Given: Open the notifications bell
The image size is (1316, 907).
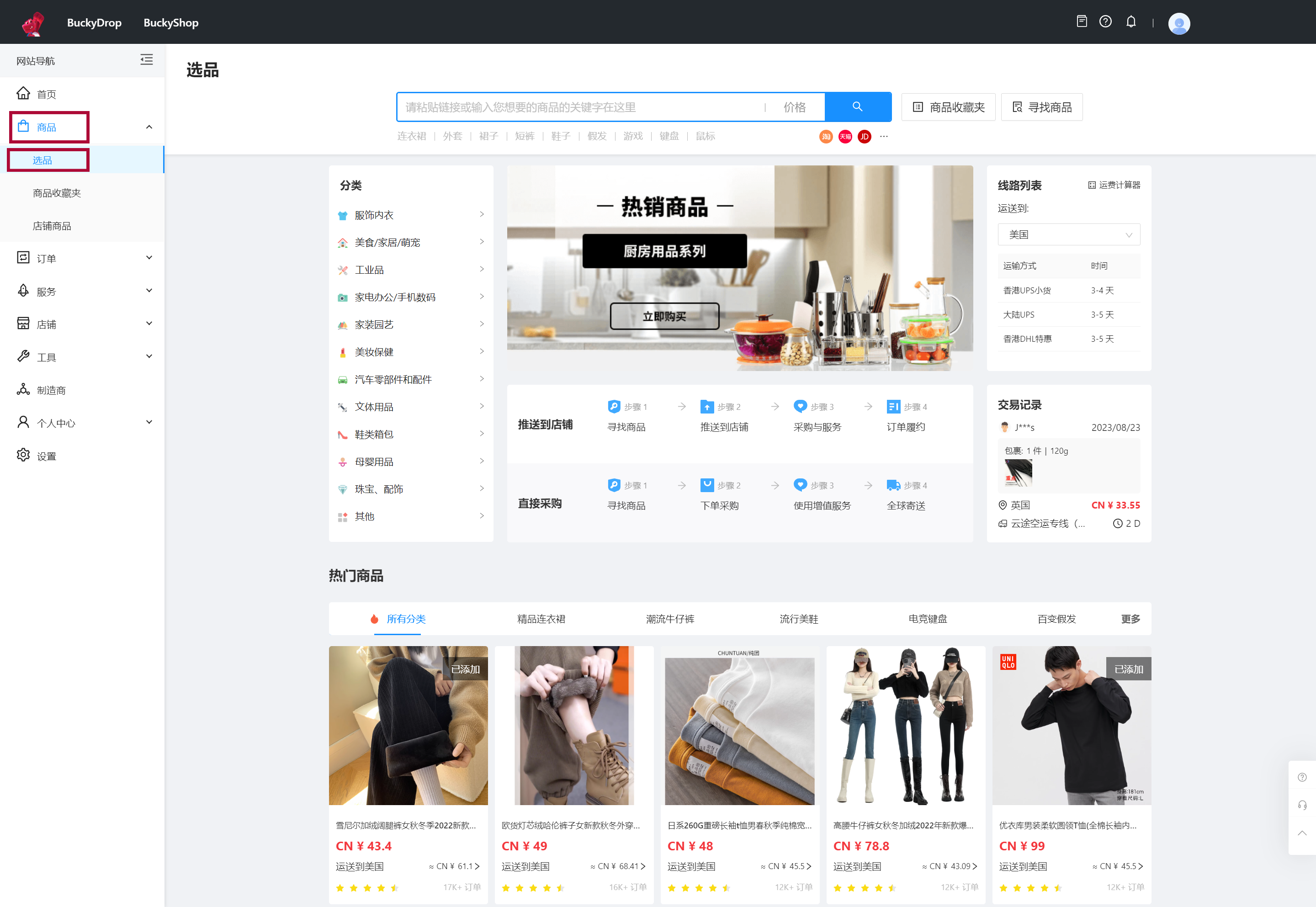Looking at the screenshot, I should (x=1131, y=21).
